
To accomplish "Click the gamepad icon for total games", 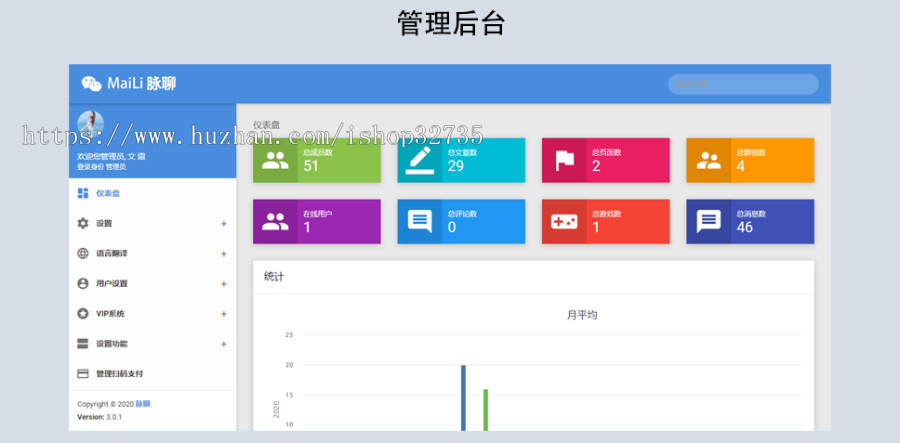I will [x=564, y=222].
